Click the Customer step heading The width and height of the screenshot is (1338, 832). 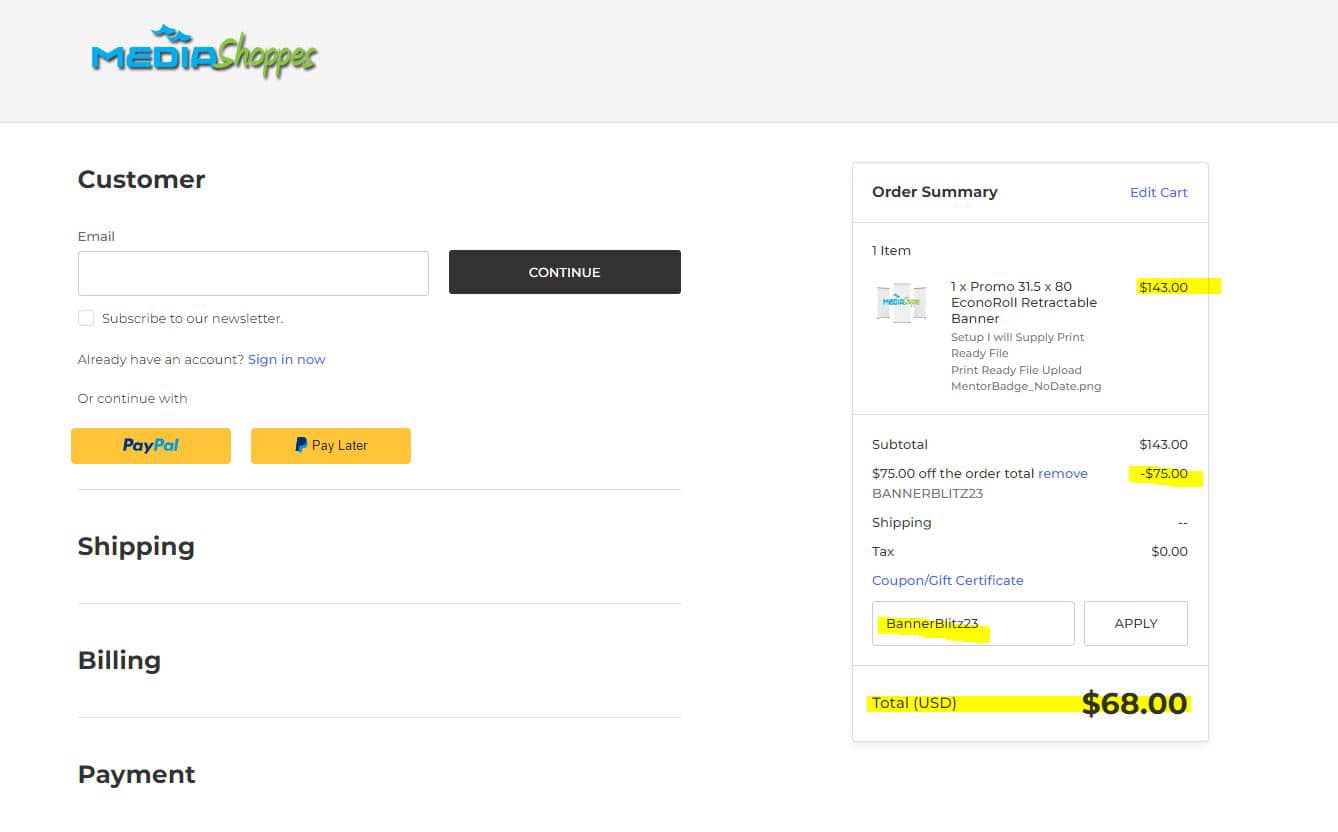141,180
